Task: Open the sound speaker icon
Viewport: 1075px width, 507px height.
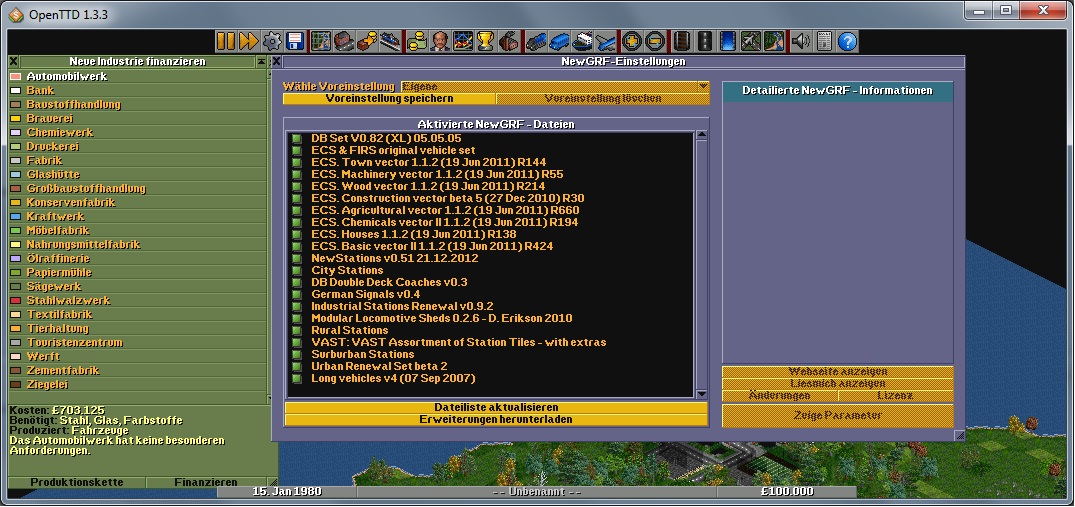Action: tap(800, 41)
